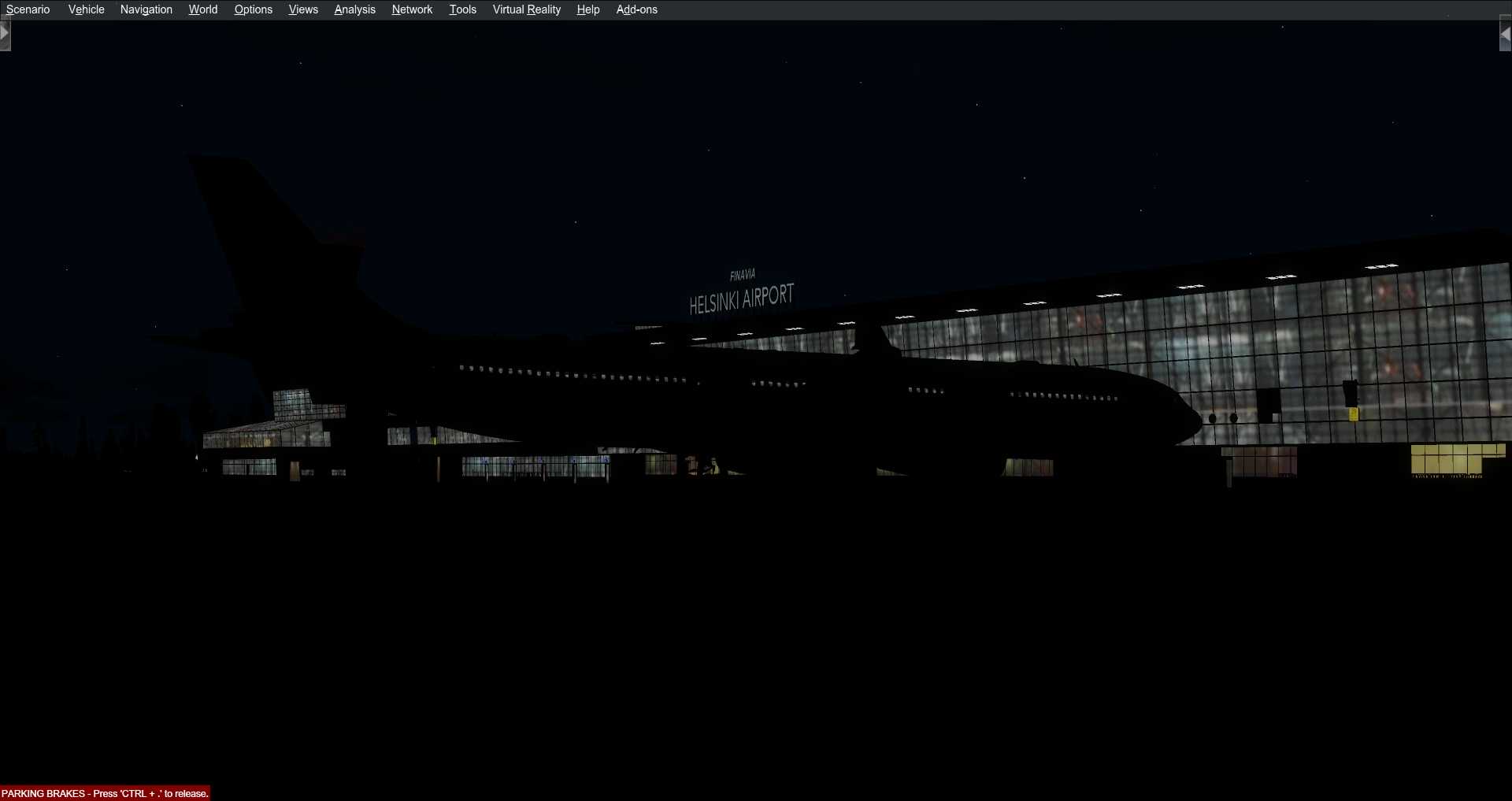Expand the left side panel arrow
Image resolution: width=1512 pixels, height=801 pixels.
[x=5, y=35]
